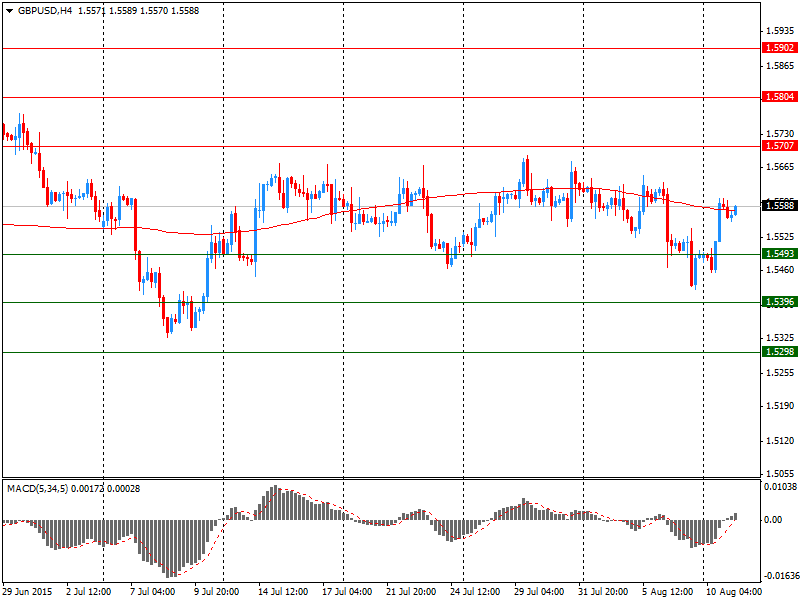Select the red horizontal line at 1.5902

pyautogui.click(x=382, y=48)
